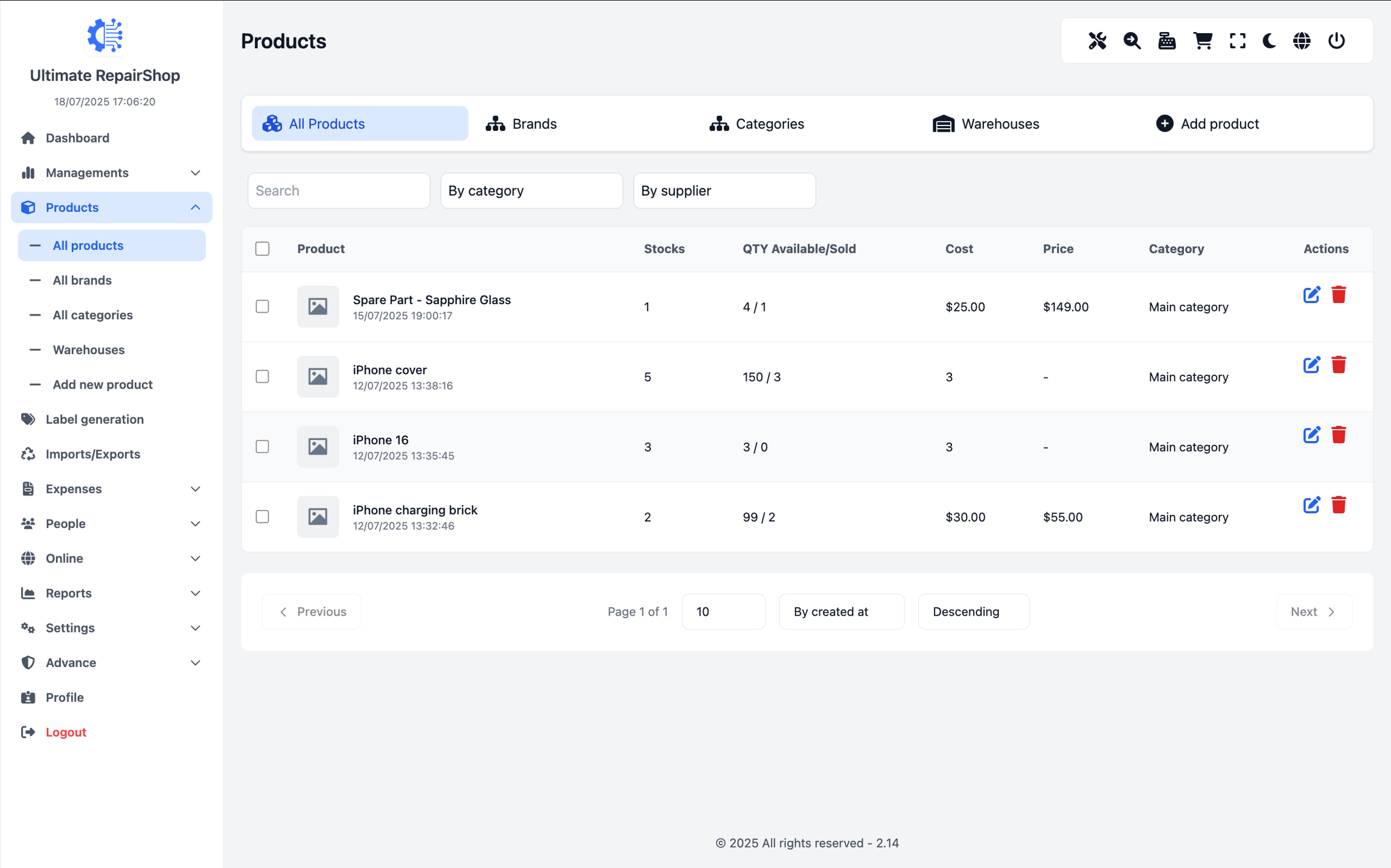Open the Warehouses tab
This screenshot has height=868, width=1391.
pyautogui.click(x=986, y=124)
